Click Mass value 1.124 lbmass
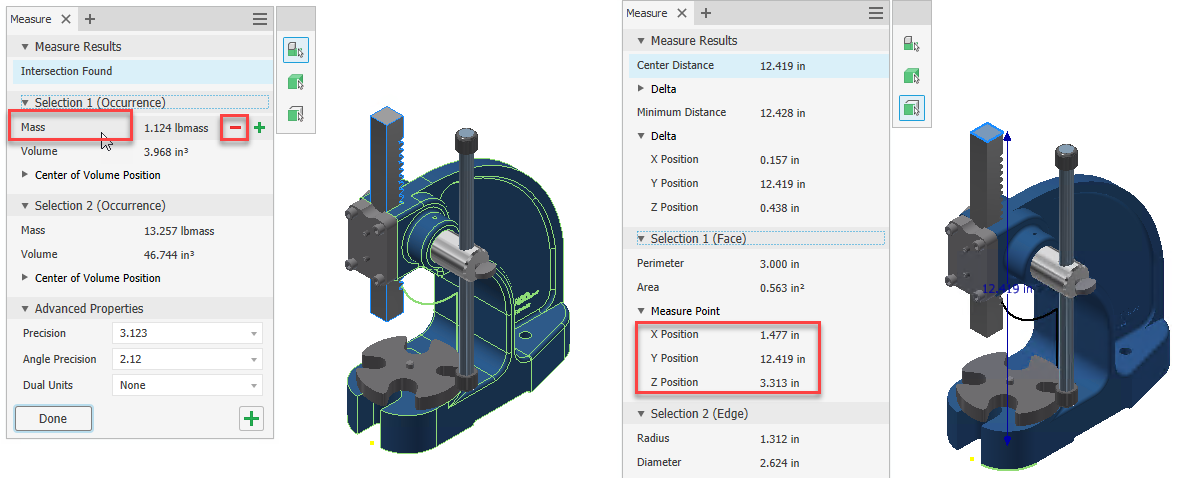This screenshot has height=478, width=1195. pos(176,128)
